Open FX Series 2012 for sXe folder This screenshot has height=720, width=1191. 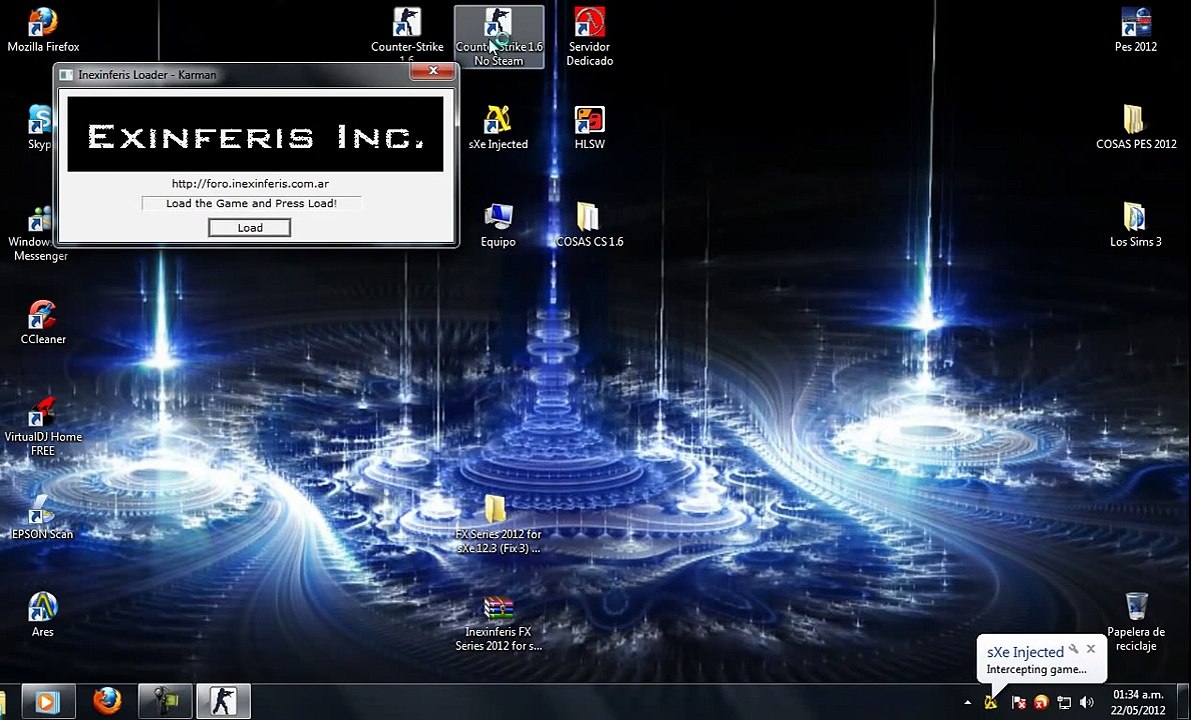tap(498, 525)
